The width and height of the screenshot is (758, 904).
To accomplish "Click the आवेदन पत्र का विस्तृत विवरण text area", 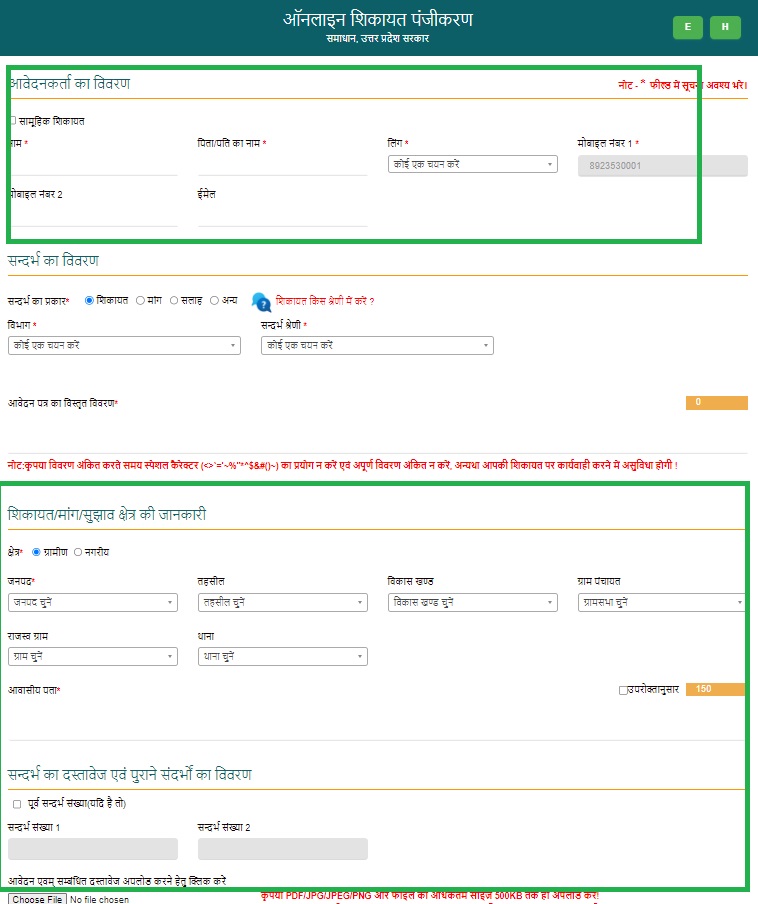I will pos(378,432).
